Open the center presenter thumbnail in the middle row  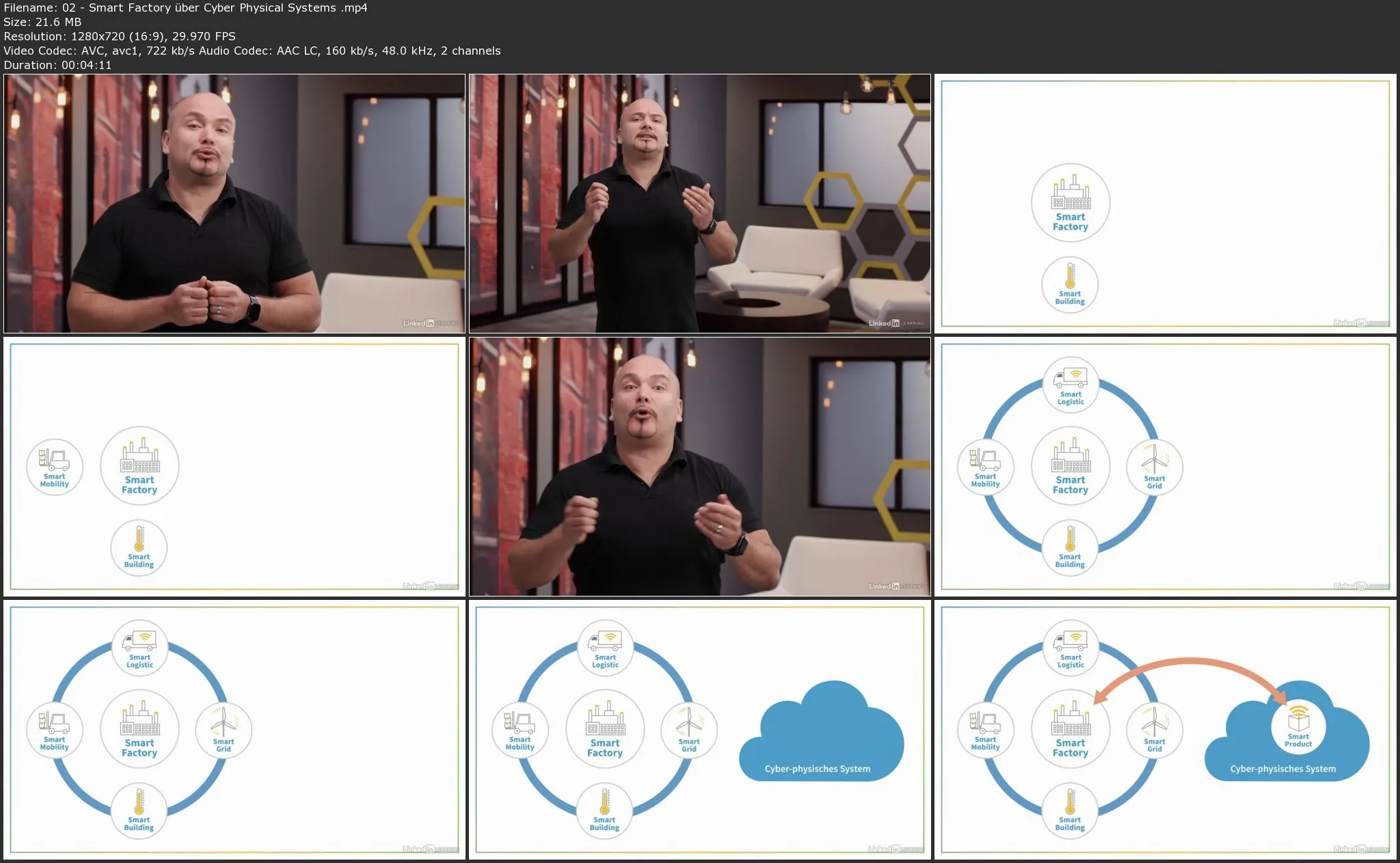click(x=699, y=467)
